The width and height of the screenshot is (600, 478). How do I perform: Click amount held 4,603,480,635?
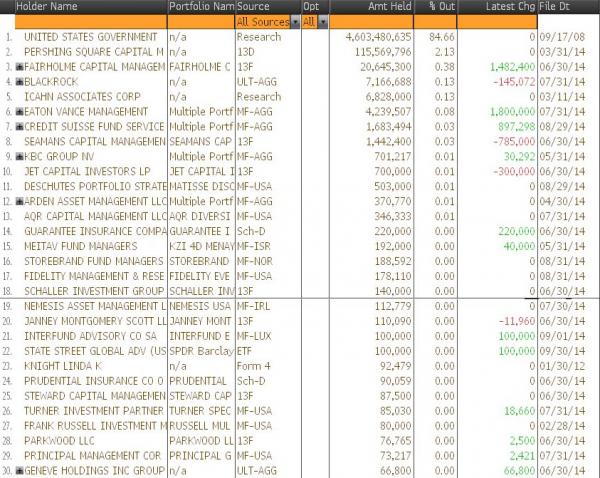tap(378, 37)
